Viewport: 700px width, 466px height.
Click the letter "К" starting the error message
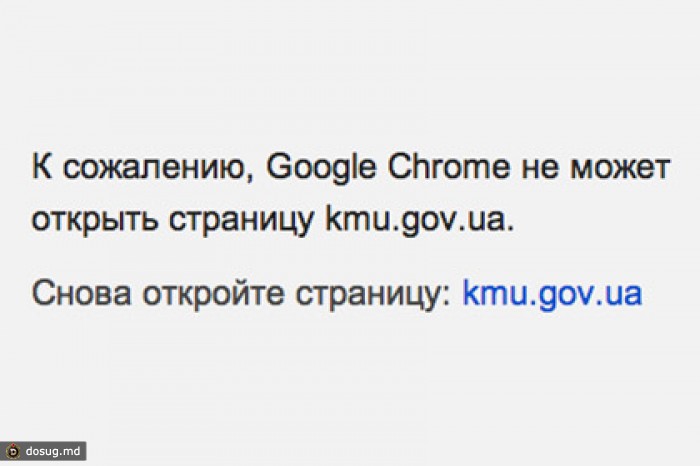coord(42,167)
